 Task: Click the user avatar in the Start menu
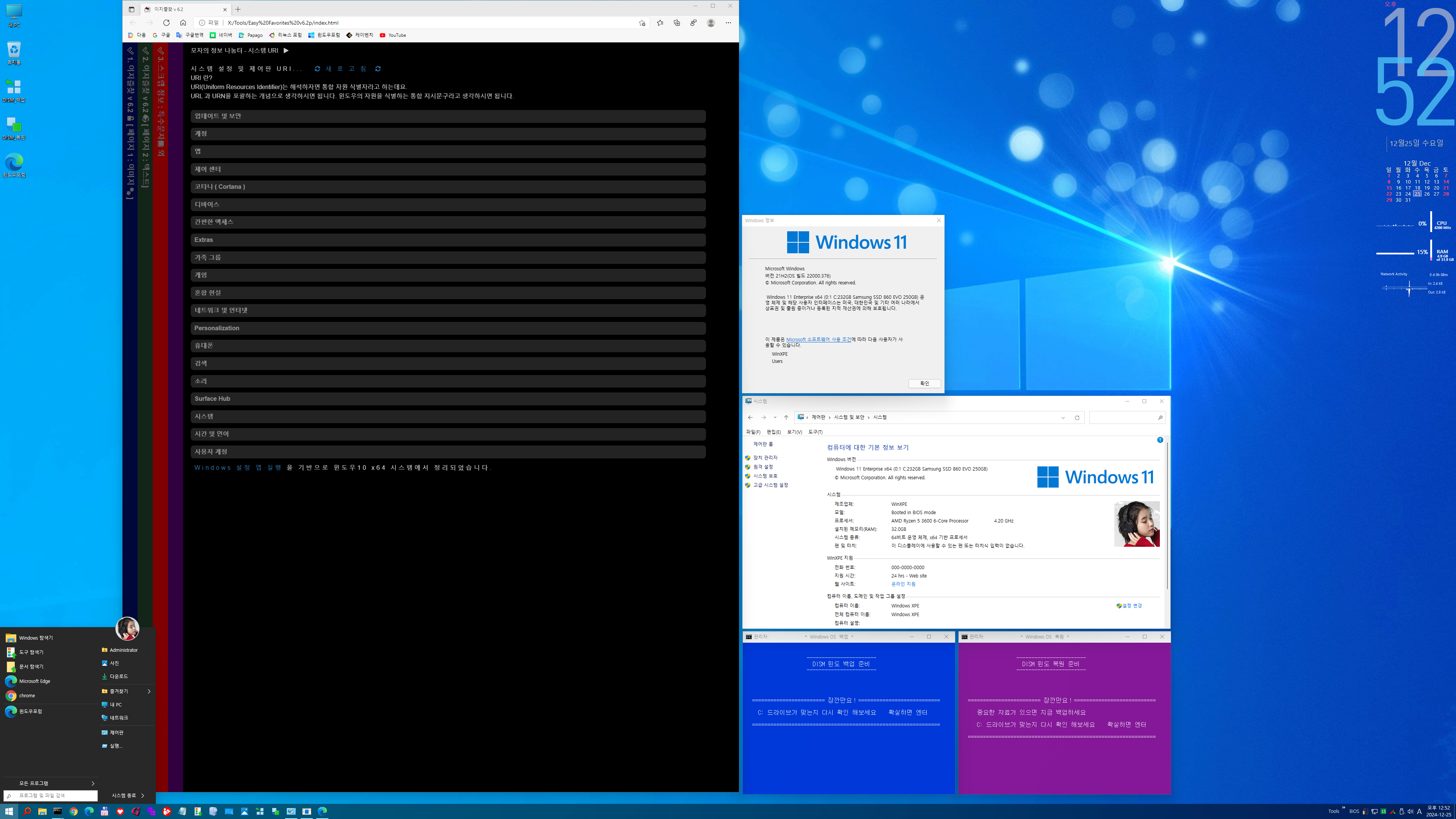[127, 629]
